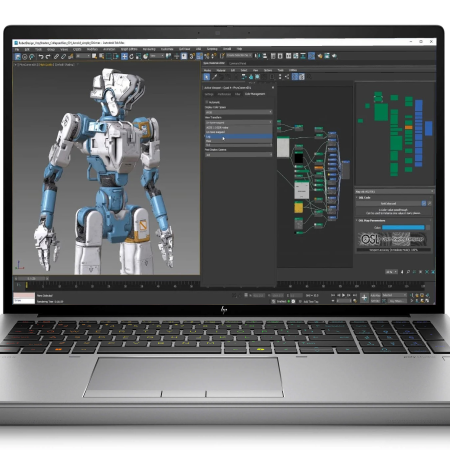Toggle the Angle Snap button

pos(199,56)
